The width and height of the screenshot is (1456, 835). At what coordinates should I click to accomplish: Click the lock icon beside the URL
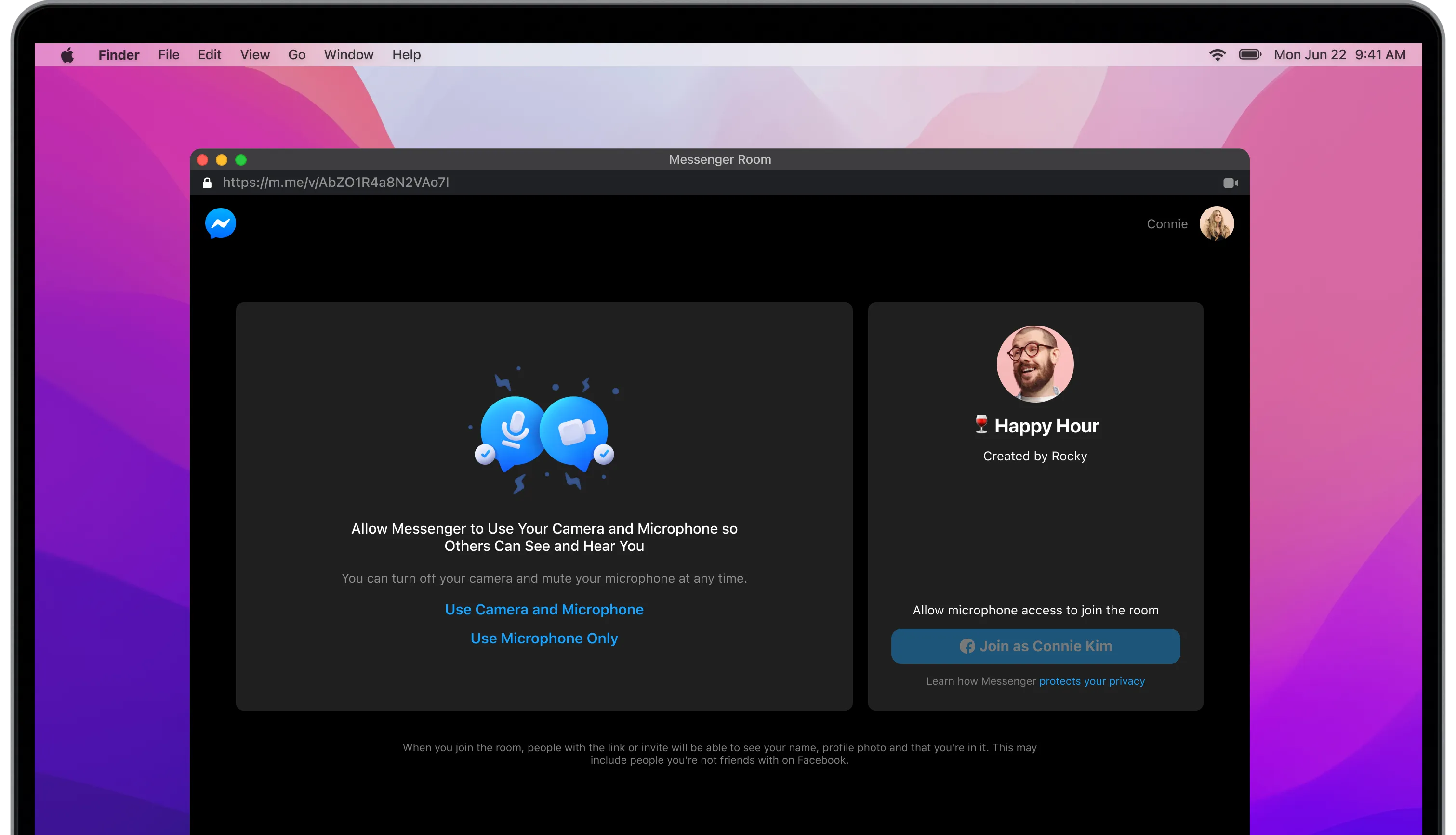207,183
